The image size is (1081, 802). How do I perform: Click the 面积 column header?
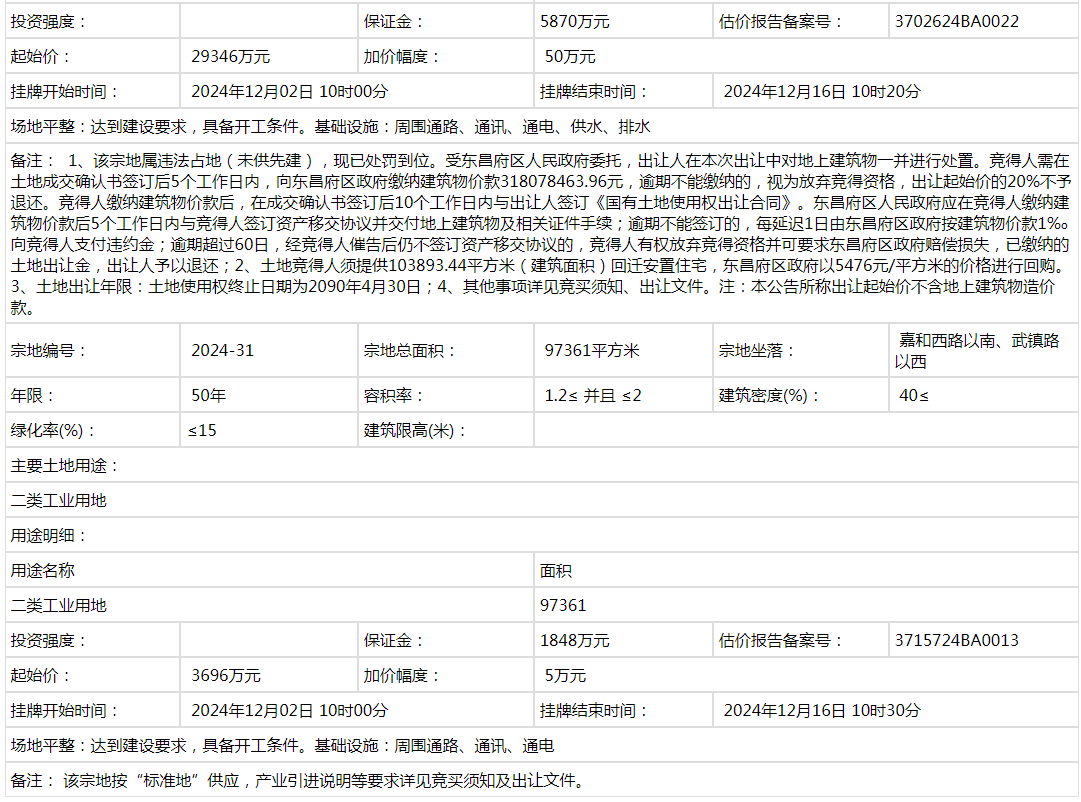pos(556,571)
